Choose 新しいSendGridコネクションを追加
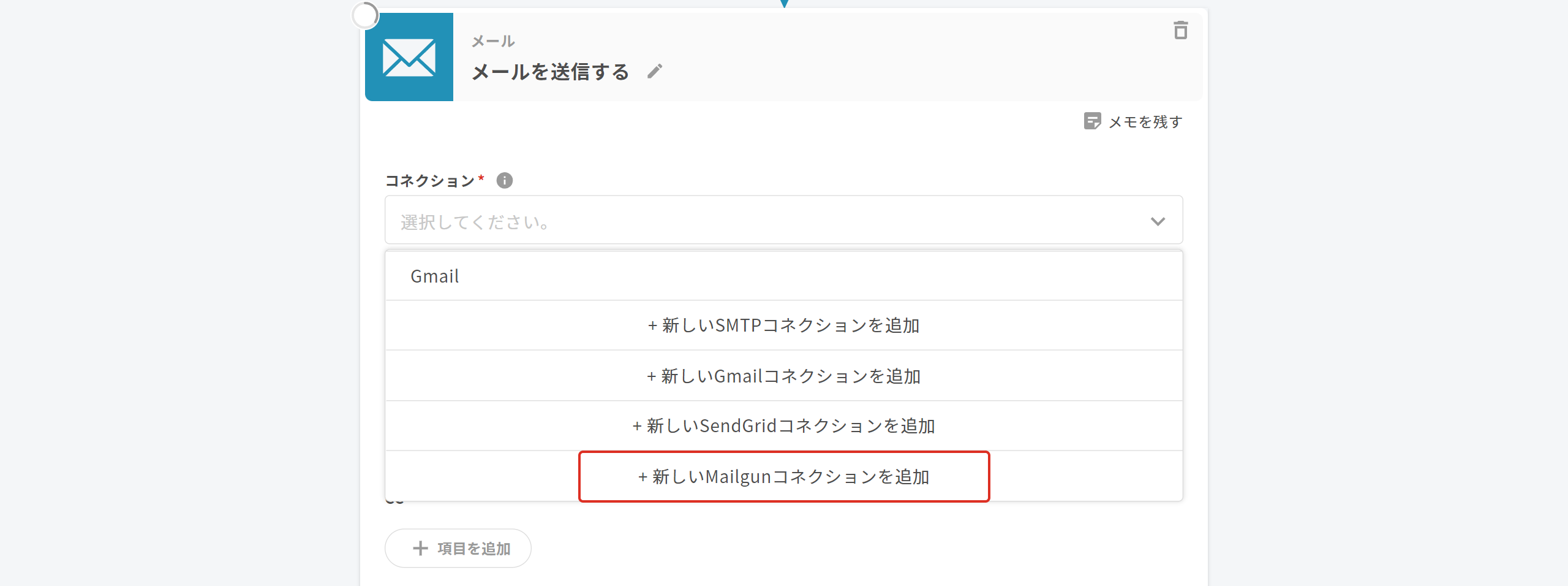The height and width of the screenshot is (586, 1568). coord(784,426)
